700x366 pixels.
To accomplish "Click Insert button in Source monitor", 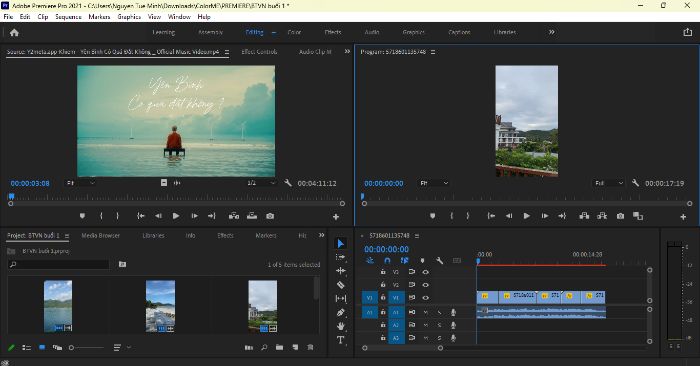I will click(234, 216).
